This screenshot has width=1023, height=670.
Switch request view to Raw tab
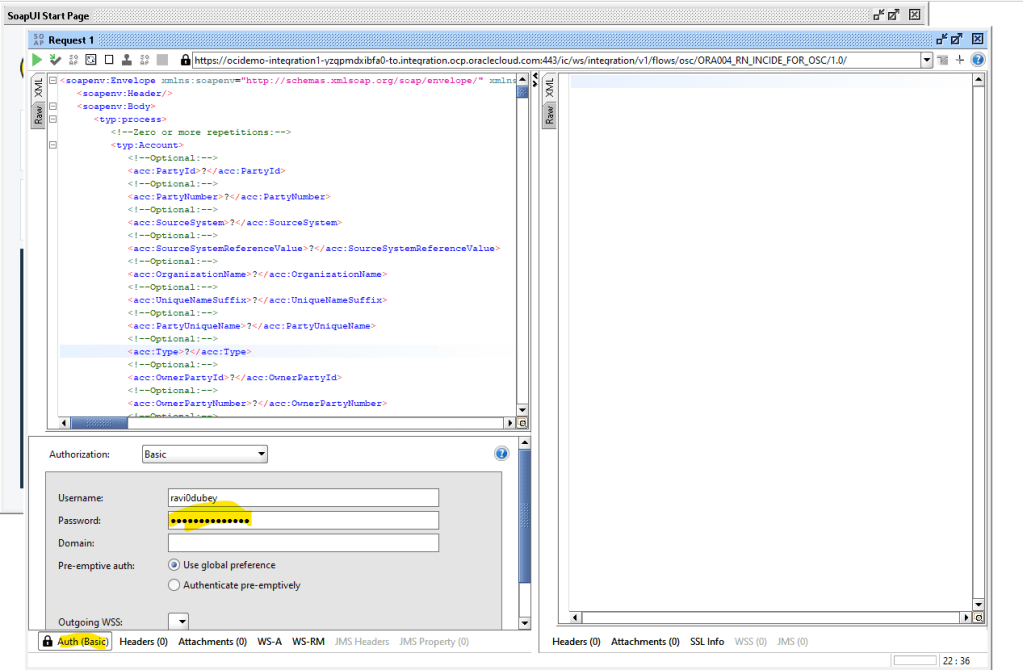click(38, 115)
